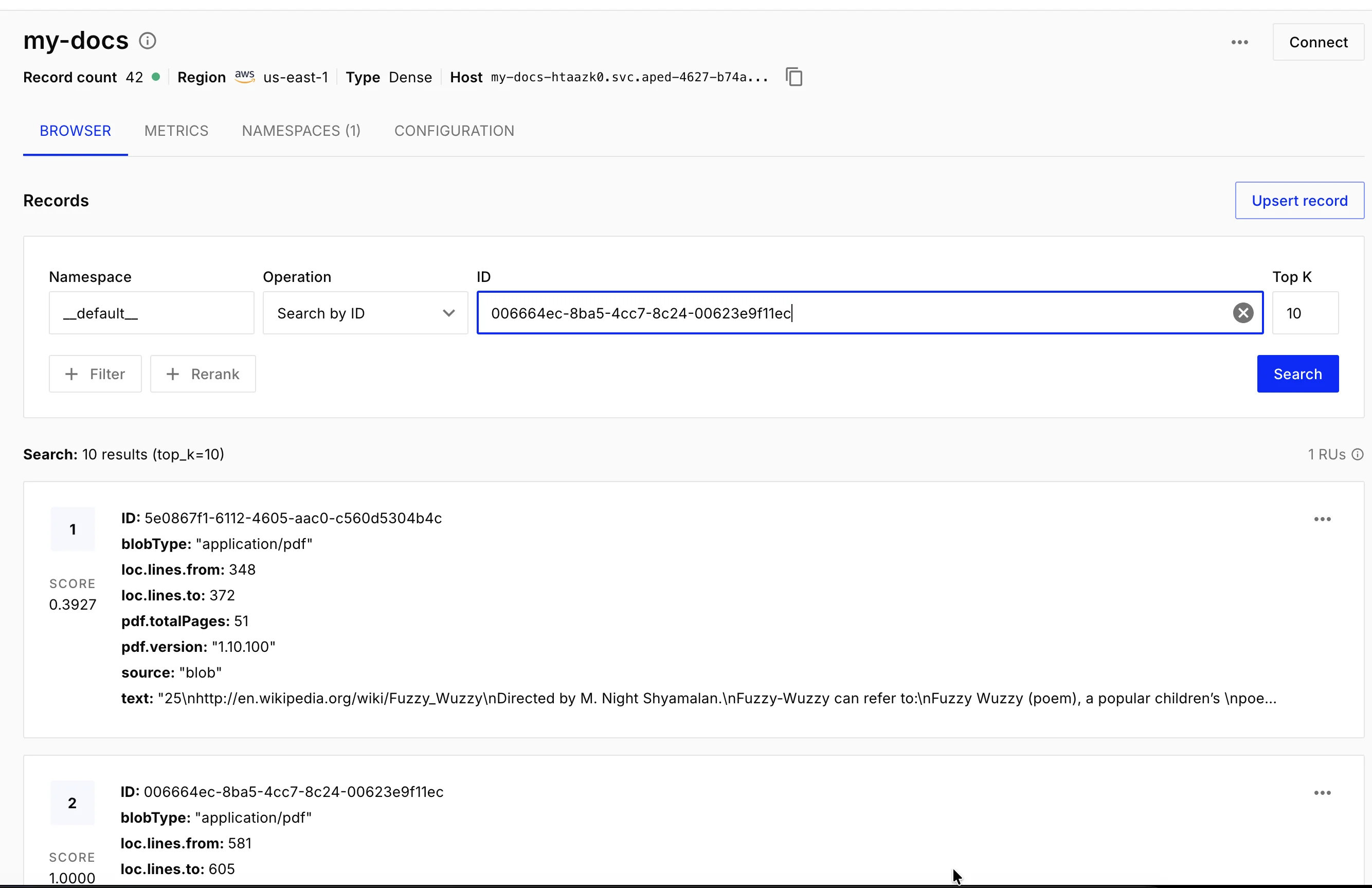
Task: Add a Rerank step
Action: [x=203, y=374]
